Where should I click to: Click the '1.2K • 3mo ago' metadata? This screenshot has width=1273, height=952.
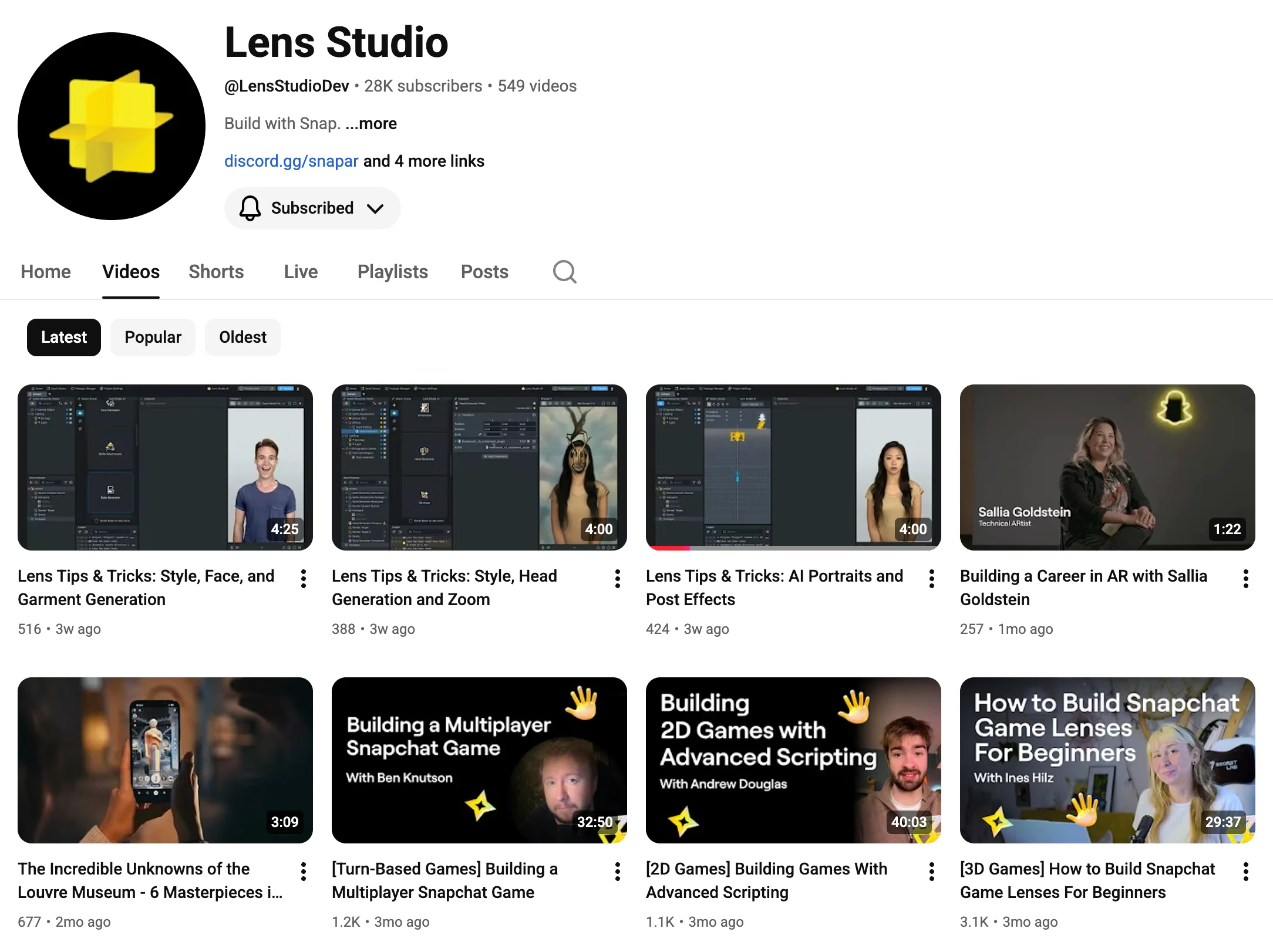pos(380,922)
